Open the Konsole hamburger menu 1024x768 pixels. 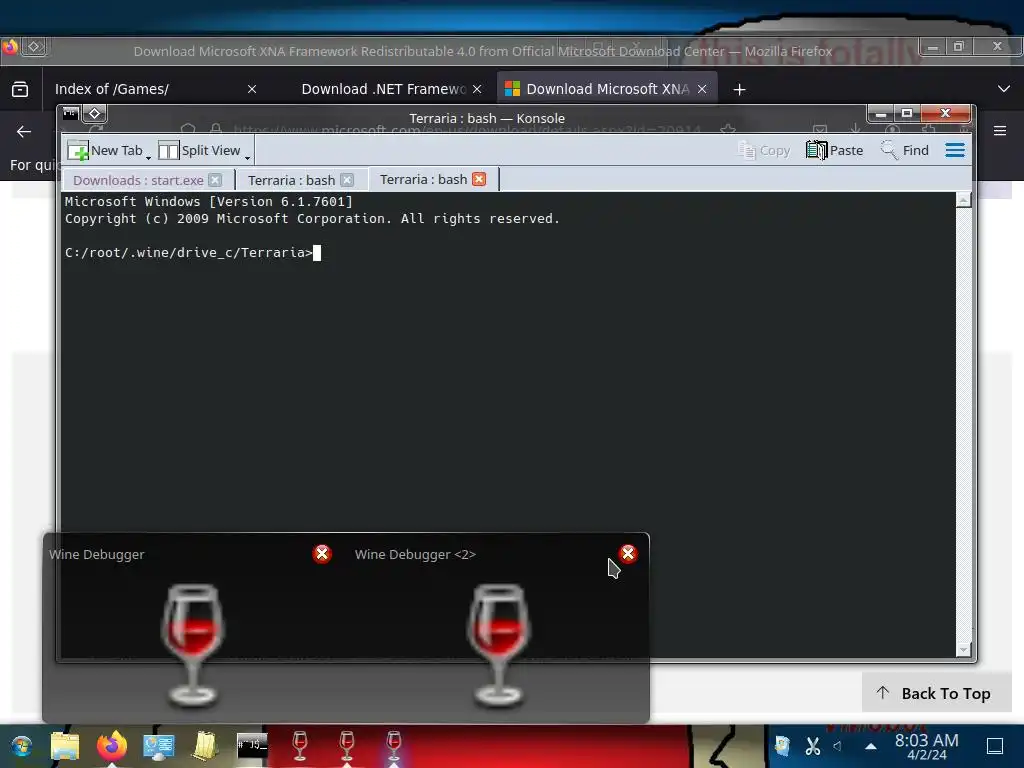pos(955,150)
